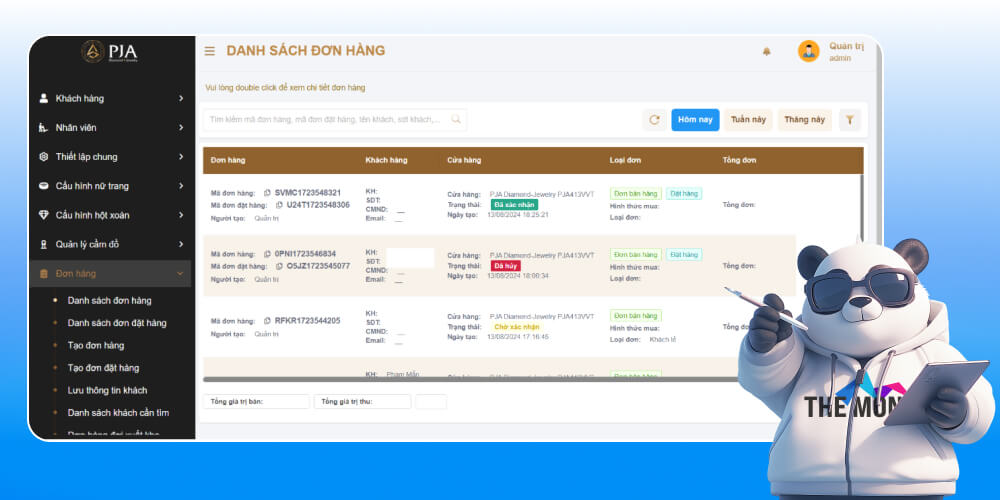The height and width of the screenshot is (500, 1000).
Task: Click the hamburger menu icon
Action: click(209, 51)
